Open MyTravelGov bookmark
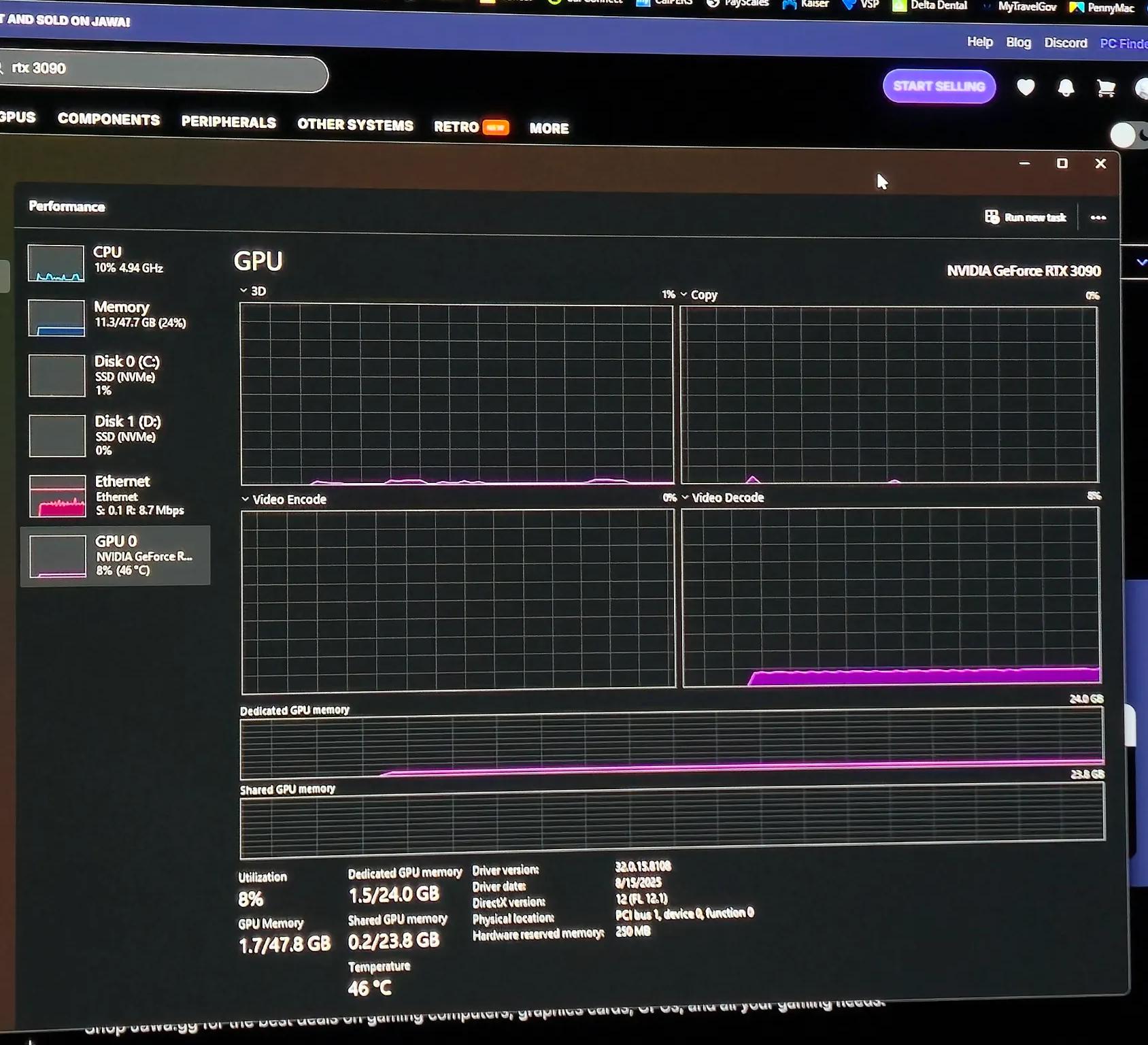Image resolution: width=1148 pixels, height=1045 pixels. click(x=1020, y=7)
